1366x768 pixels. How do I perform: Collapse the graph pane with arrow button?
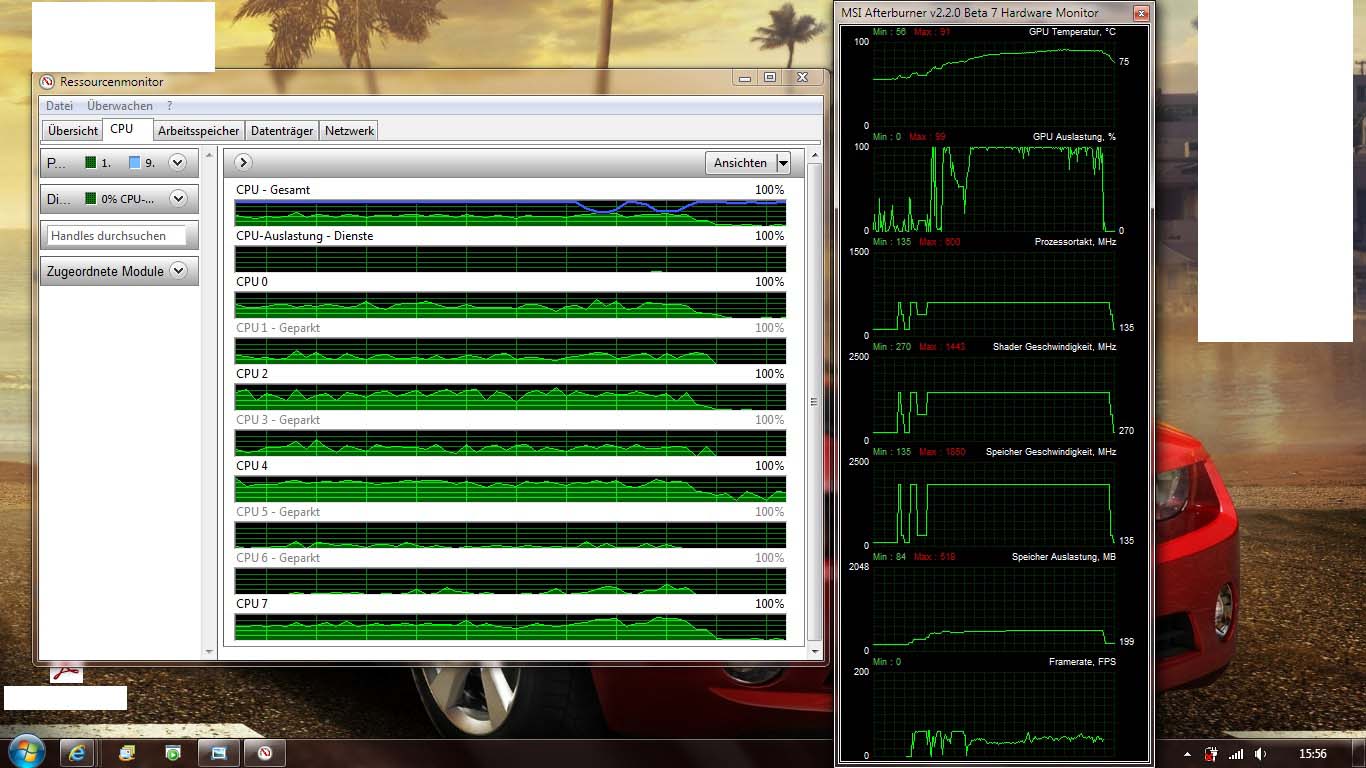[243, 162]
